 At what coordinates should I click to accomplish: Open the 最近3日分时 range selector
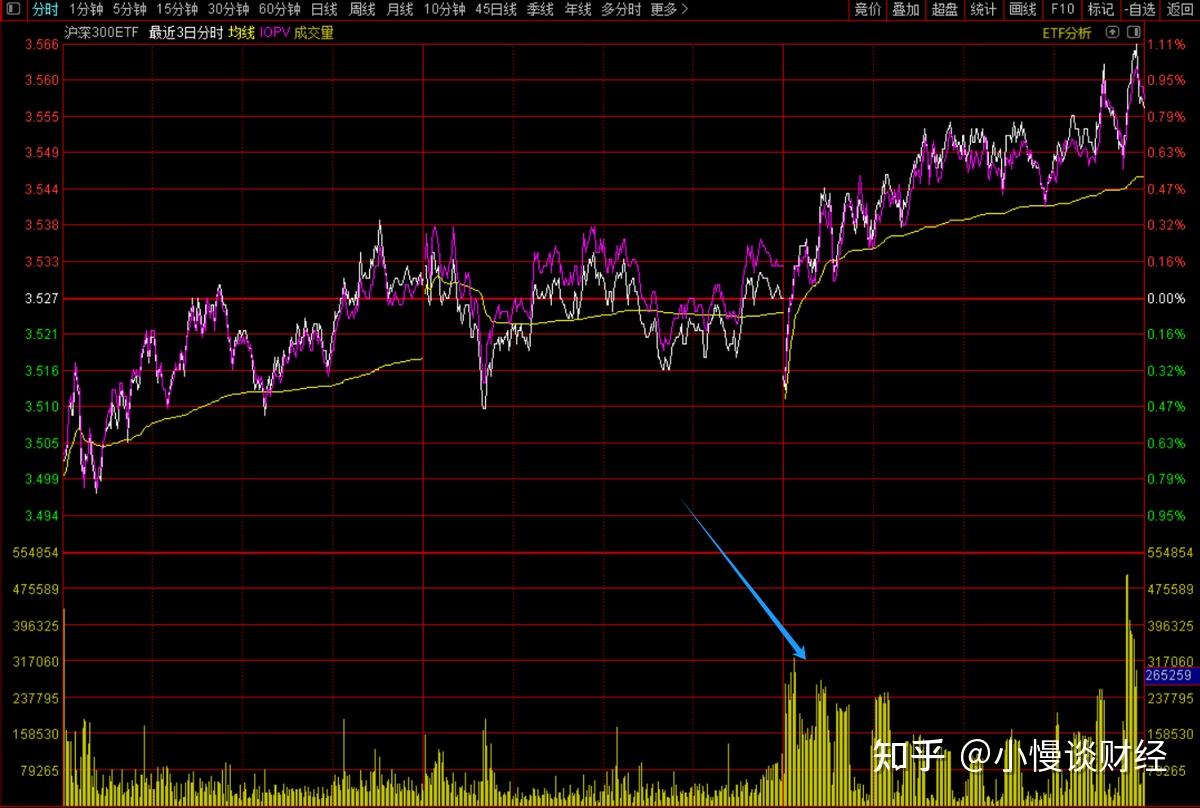pyautogui.click(x=186, y=33)
